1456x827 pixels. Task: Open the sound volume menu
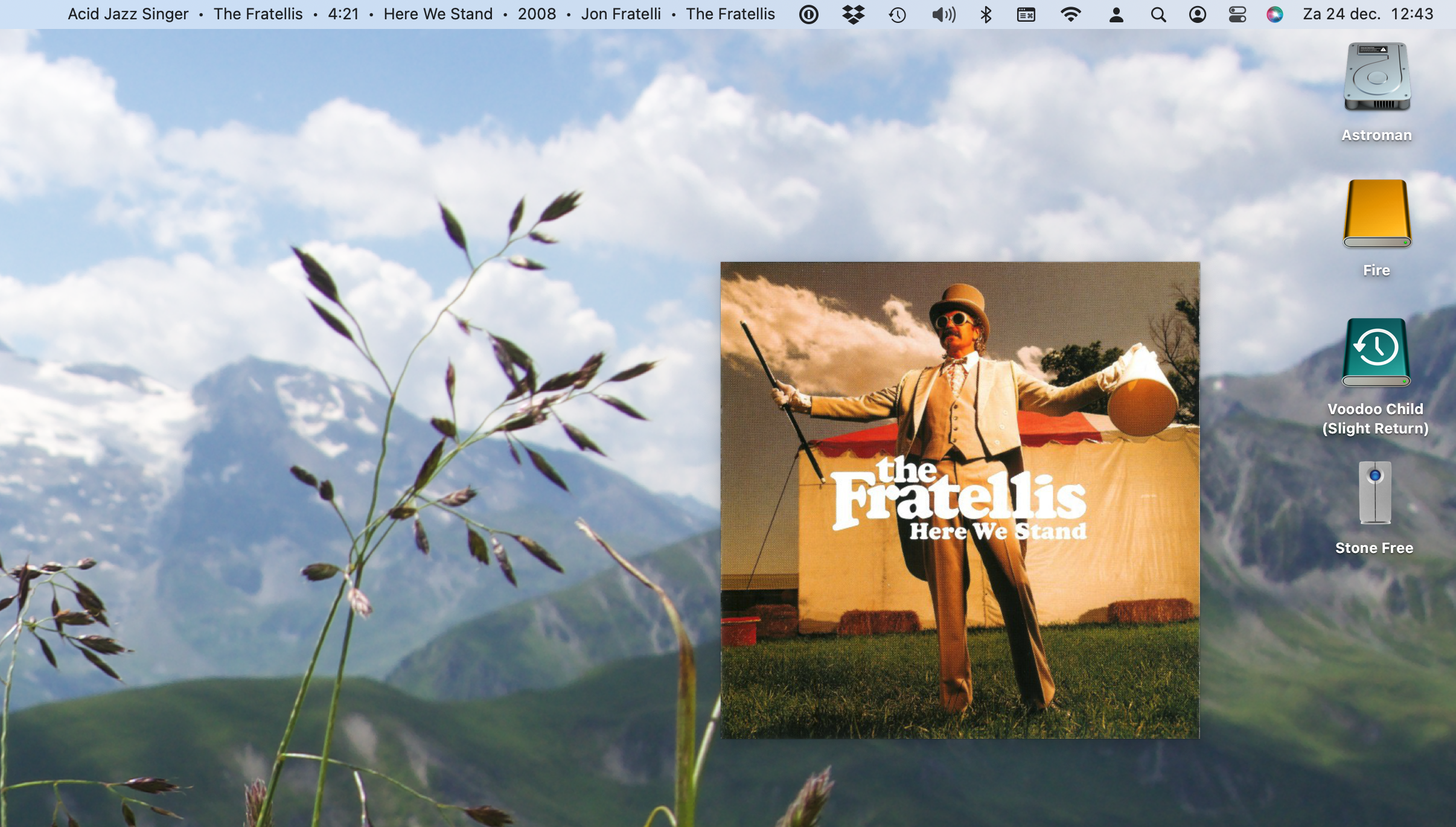pyautogui.click(x=944, y=14)
